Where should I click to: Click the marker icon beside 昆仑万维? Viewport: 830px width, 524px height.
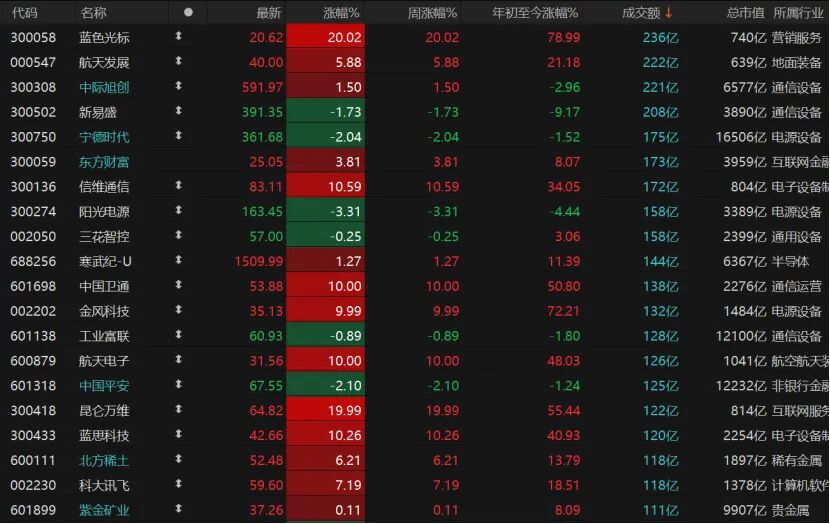click(179, 410)
